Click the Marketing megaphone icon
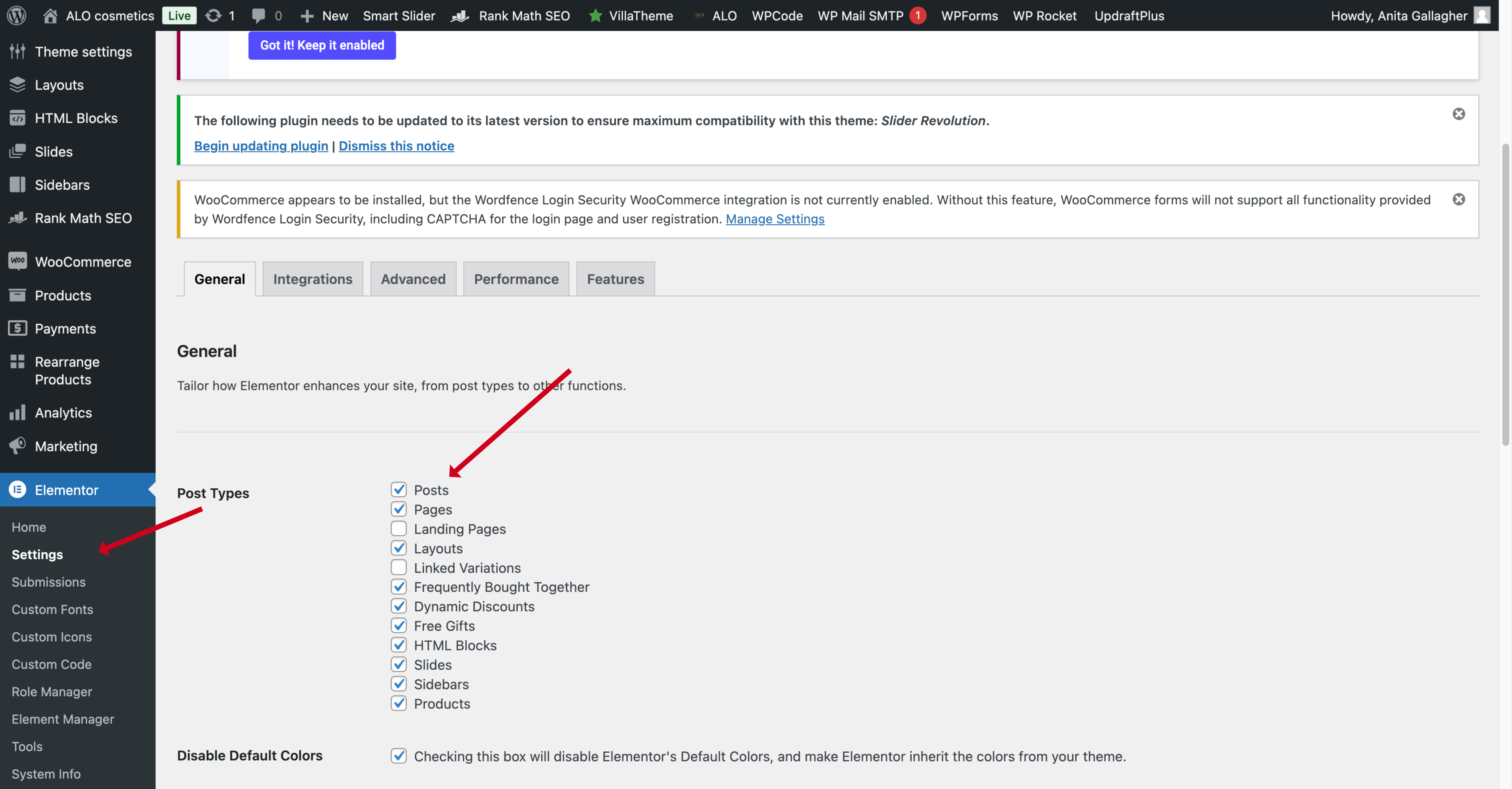 click(x=18, y=445)
